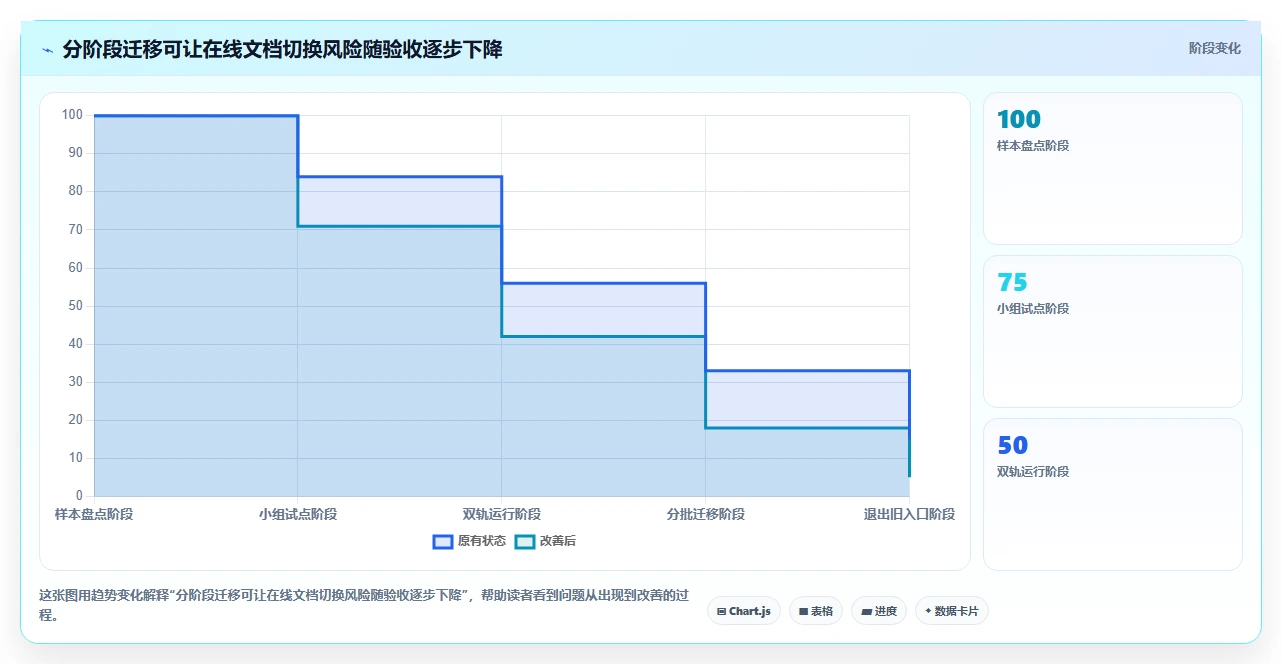Click the y-axis tick label 0
Image resolution: width=1282 pixels, height=664 pixels.
click(79, 495)
